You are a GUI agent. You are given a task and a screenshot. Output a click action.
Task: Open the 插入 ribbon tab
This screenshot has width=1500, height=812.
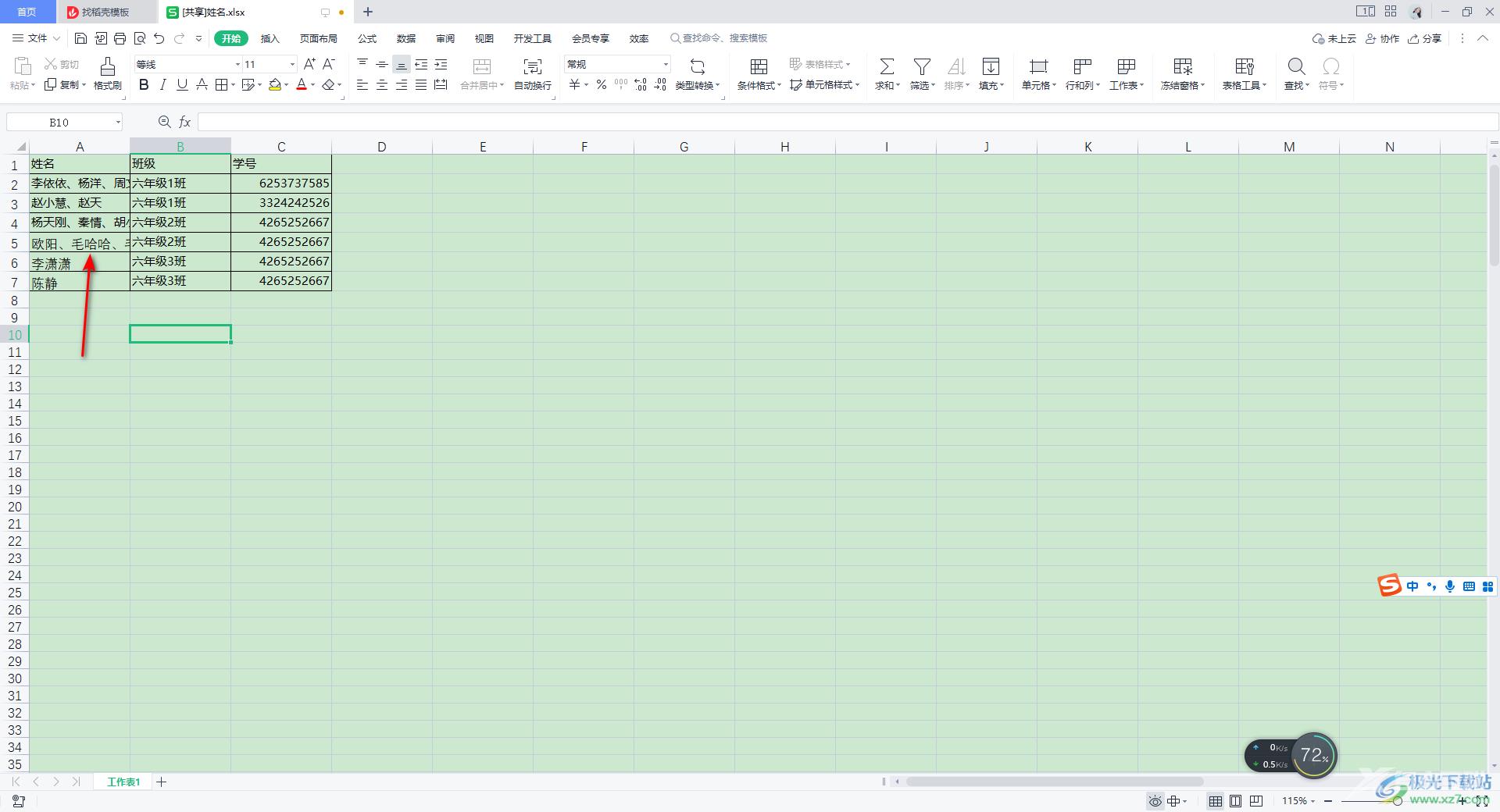[270, 38]
